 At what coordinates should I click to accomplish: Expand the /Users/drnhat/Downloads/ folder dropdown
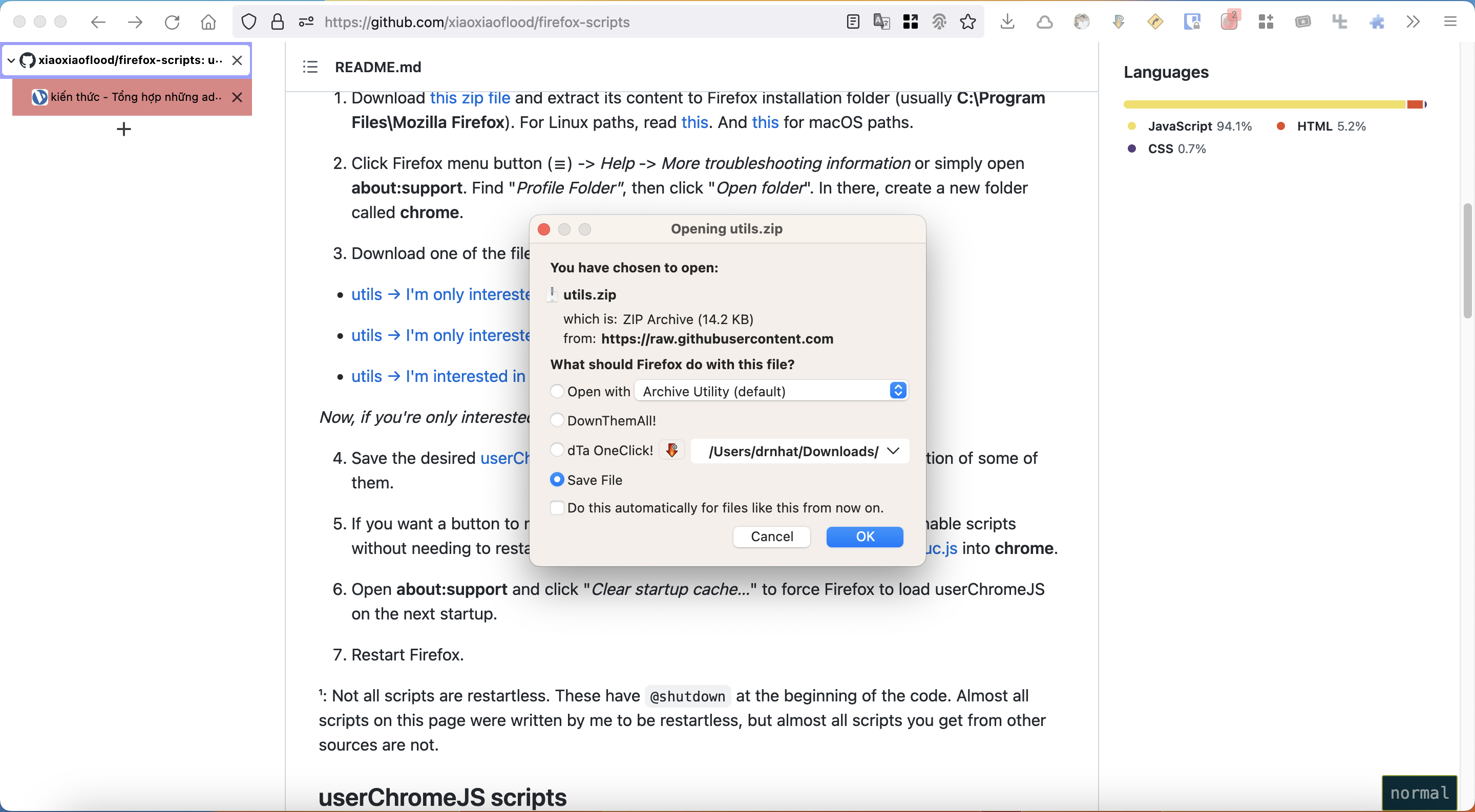click(x=800, y=451)
